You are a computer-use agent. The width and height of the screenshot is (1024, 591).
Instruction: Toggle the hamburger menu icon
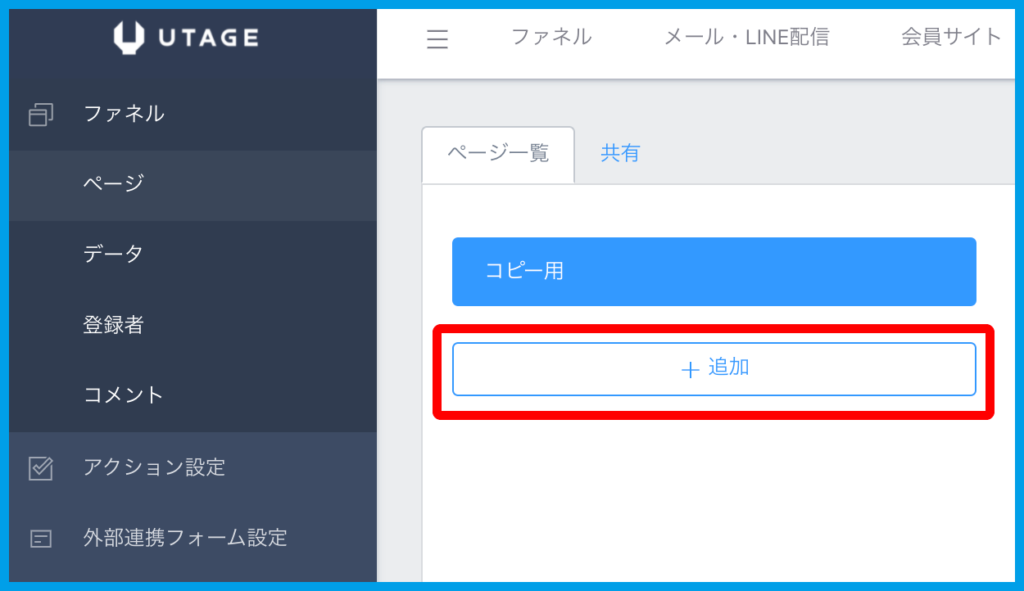[x=437, y=39]
